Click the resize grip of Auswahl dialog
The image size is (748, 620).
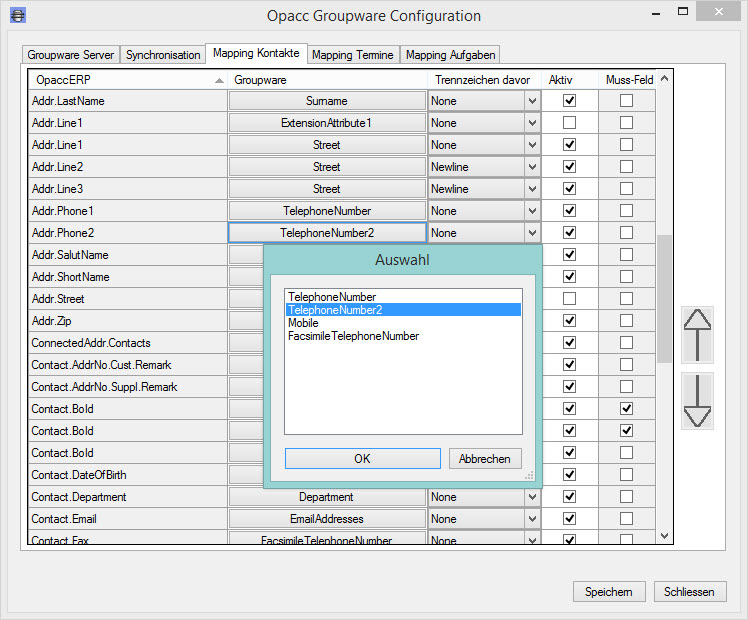529,475
